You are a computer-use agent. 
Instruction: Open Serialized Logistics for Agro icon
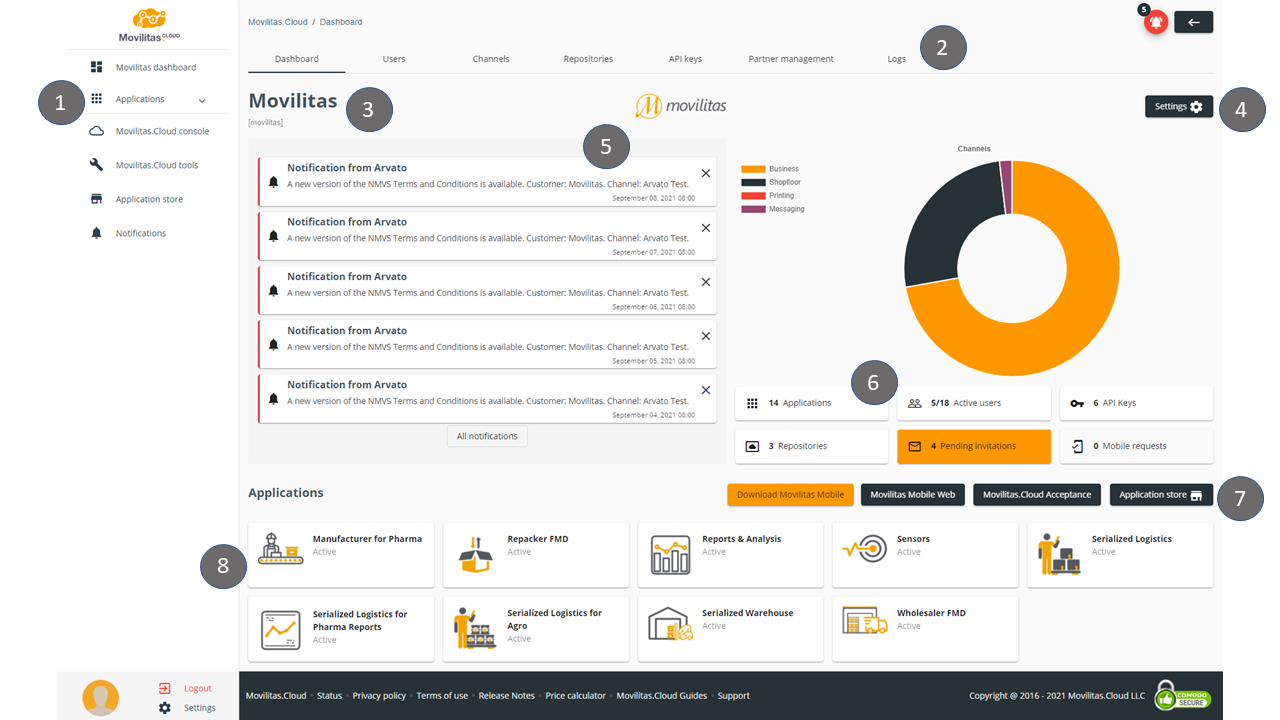[475, 629]
